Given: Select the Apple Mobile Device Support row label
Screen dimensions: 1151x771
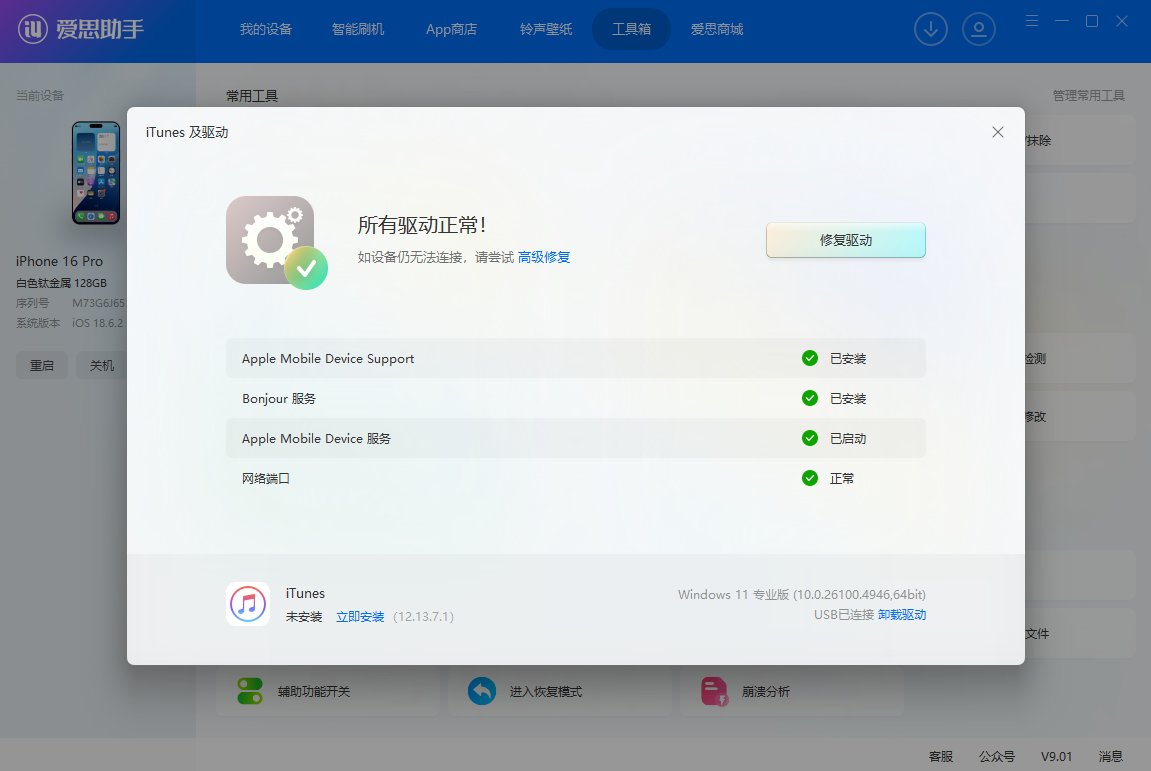Looking at the screenshot, I should [x=328, y=358].
